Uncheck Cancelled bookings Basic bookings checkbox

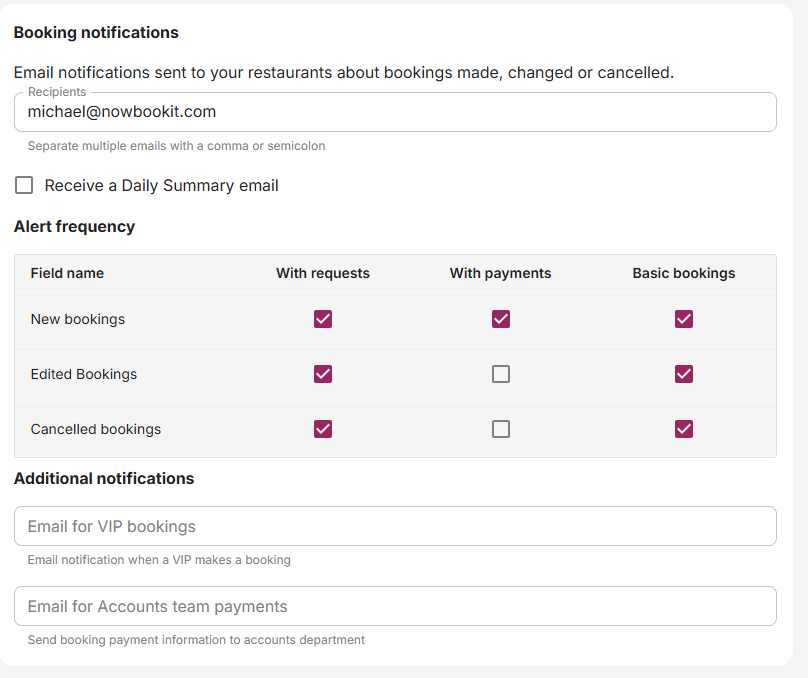point(684,429)
